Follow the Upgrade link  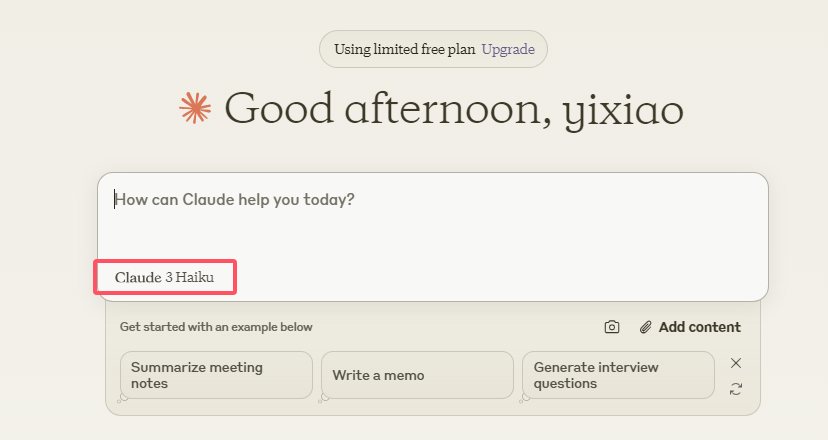(x=508, y=49)
